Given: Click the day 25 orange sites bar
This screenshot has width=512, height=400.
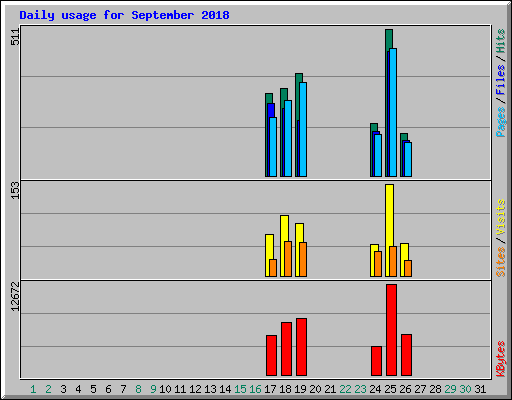Looking at the screenshot, I should pyautogui.click(x=393, y=261).
